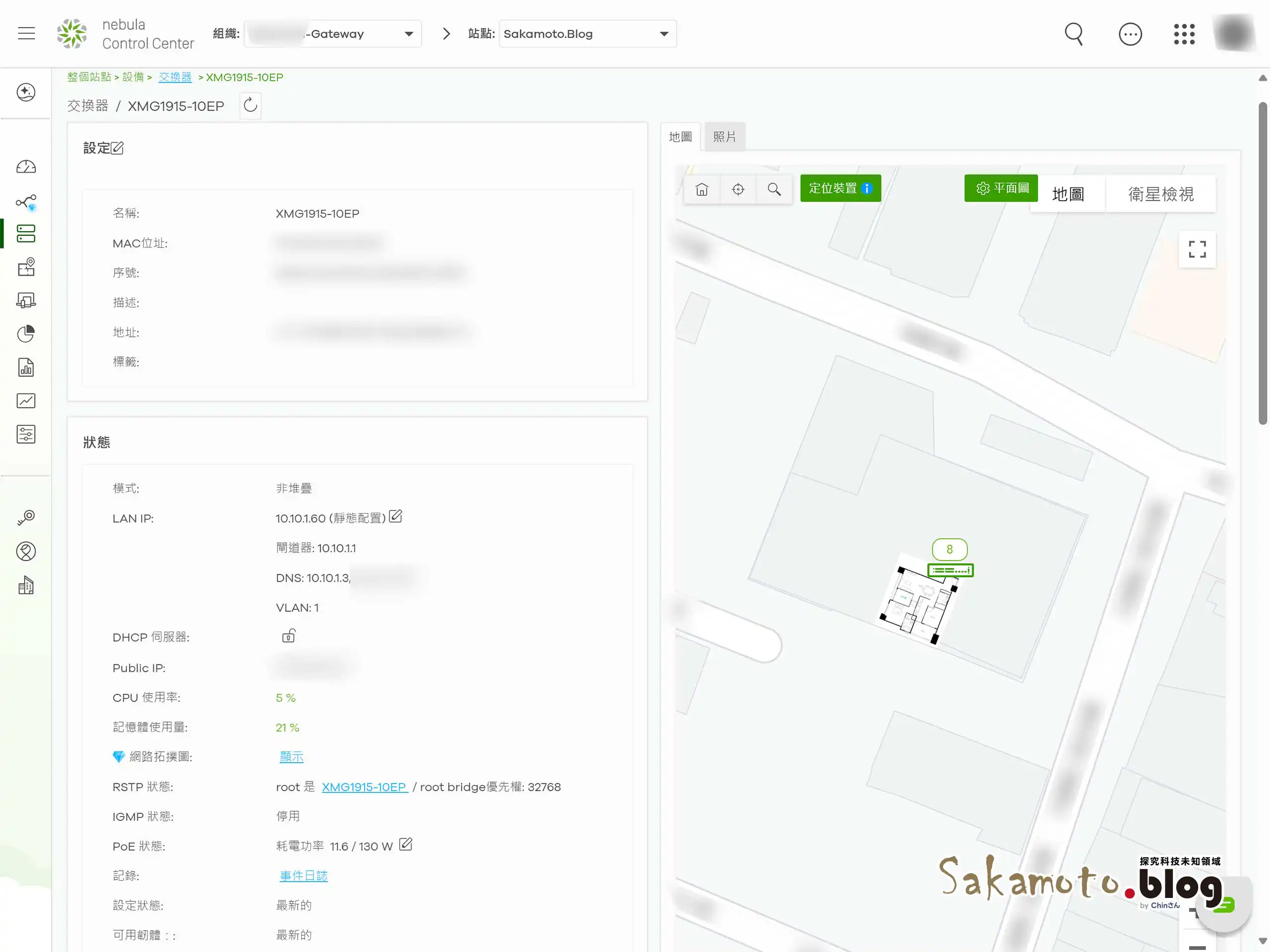Click the 交換器 breadcrumb link

click(175, 77)
